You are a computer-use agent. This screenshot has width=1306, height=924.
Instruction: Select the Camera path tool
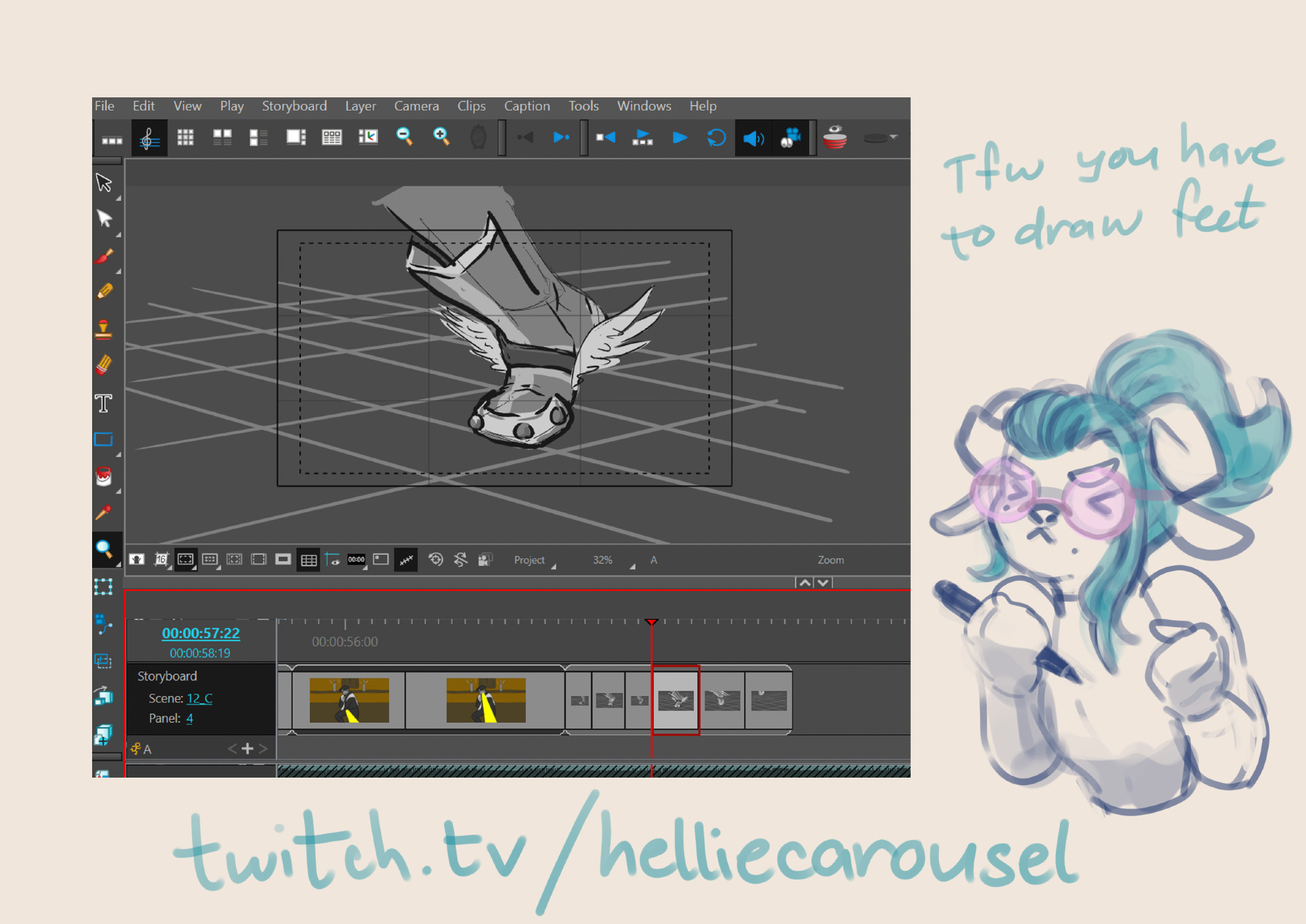tap(104, 623)
